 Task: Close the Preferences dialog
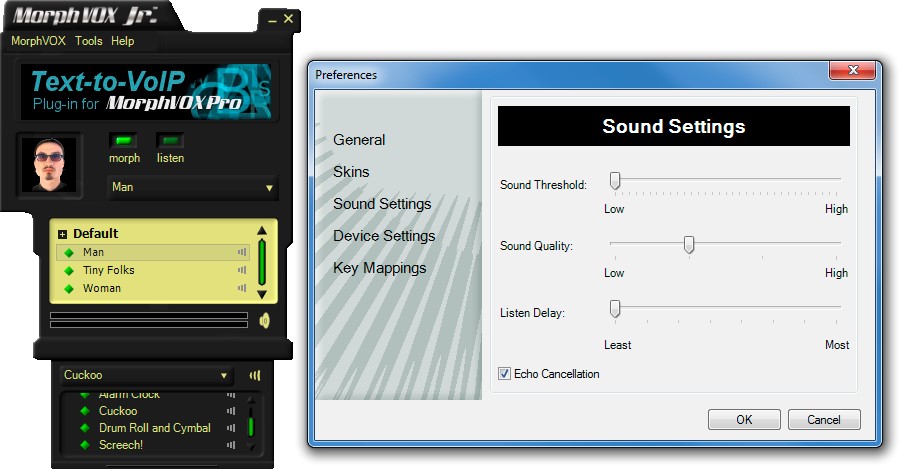853,70
